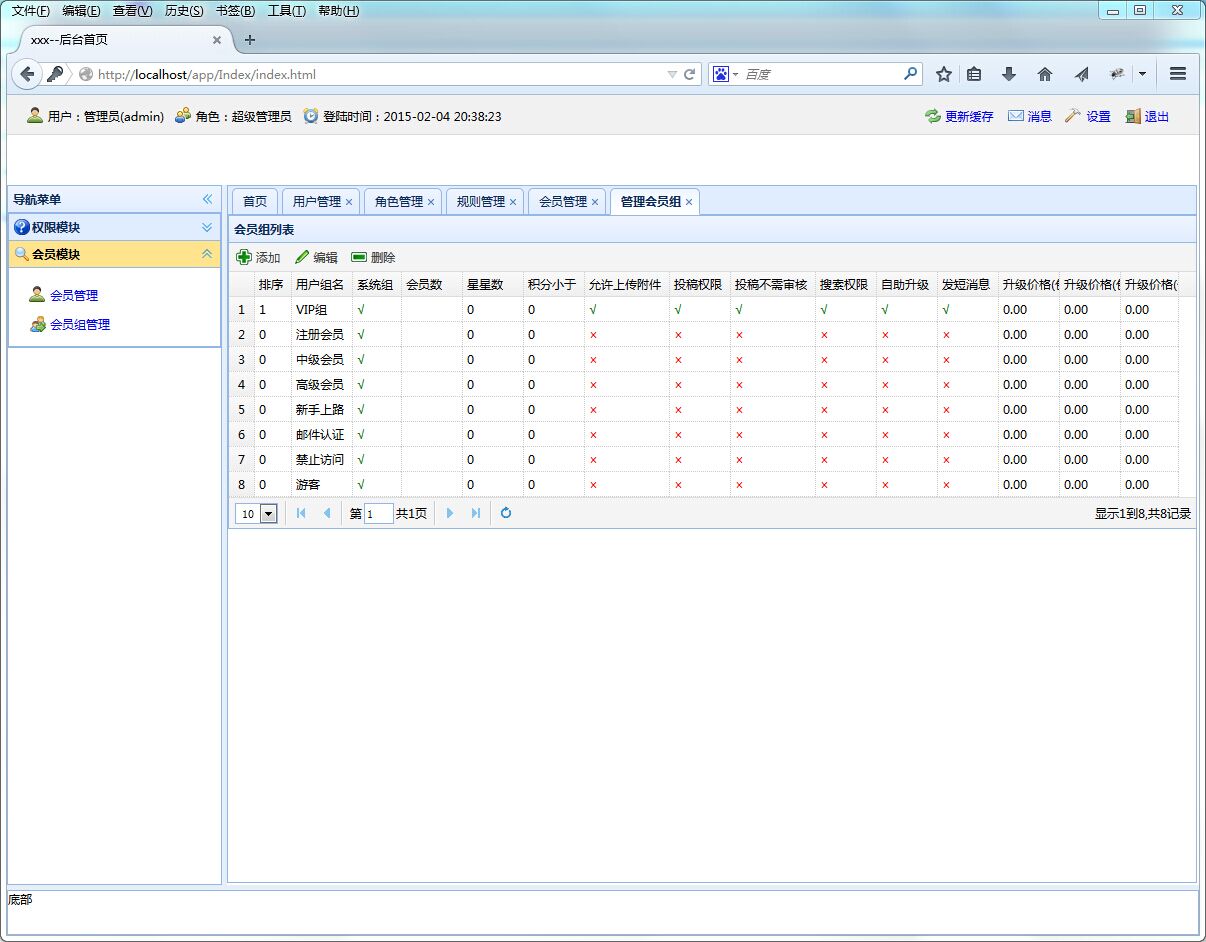Open the 消息 messages link
1206x942 pixels.
1029,116
